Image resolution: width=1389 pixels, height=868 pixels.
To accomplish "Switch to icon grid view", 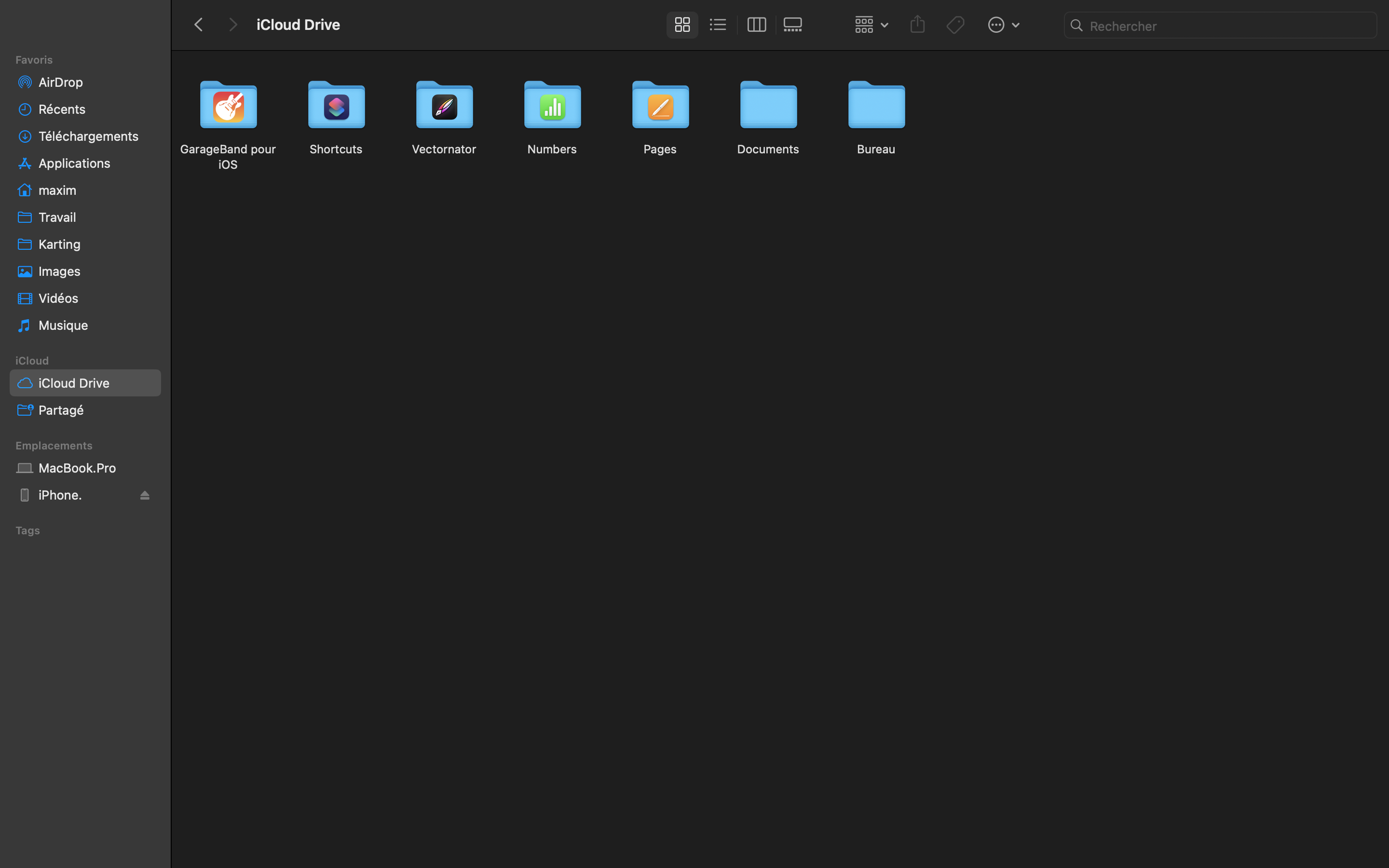I will 682,25.
